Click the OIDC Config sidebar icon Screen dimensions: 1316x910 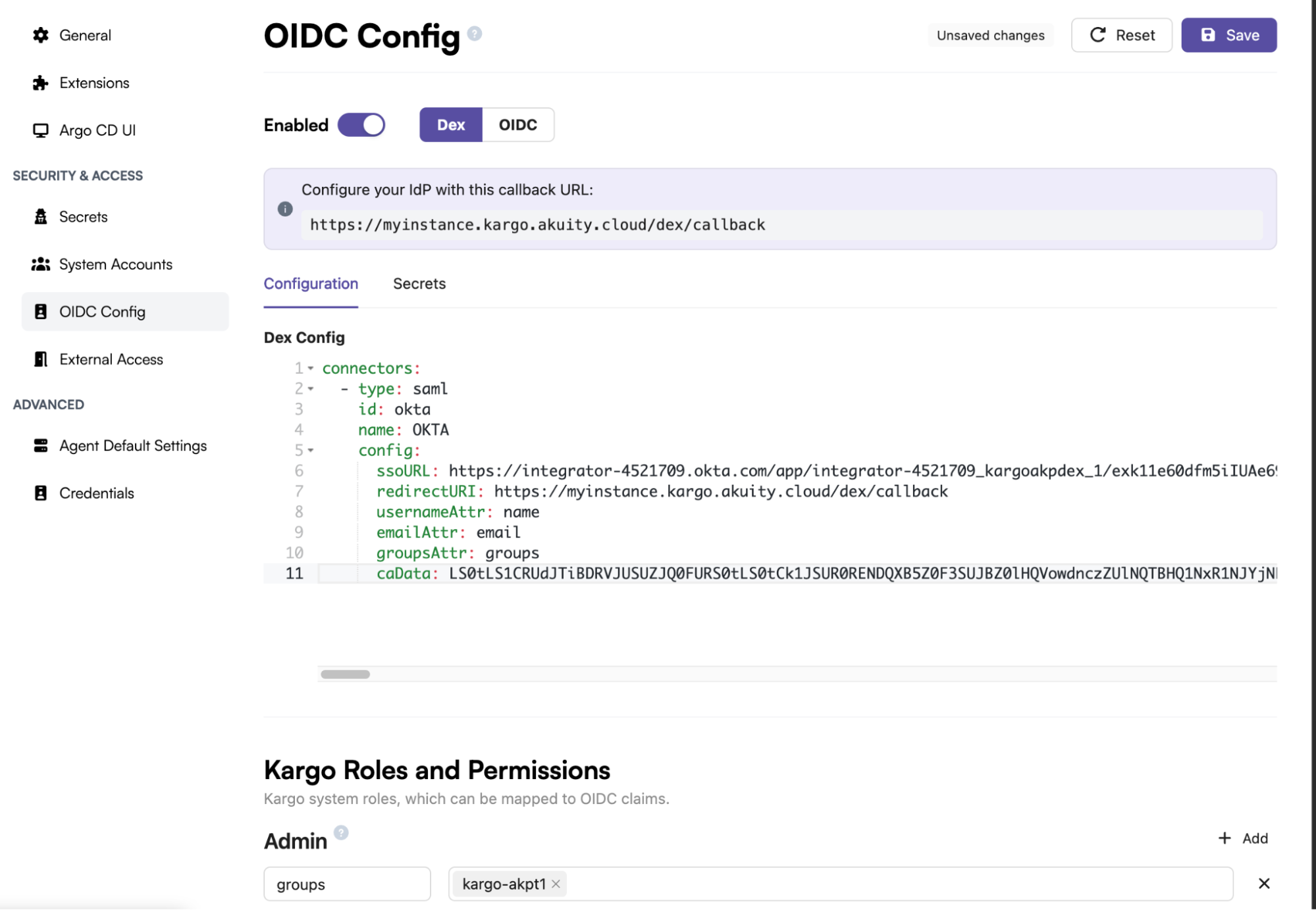pyautogui.click(x=41, y=311)
